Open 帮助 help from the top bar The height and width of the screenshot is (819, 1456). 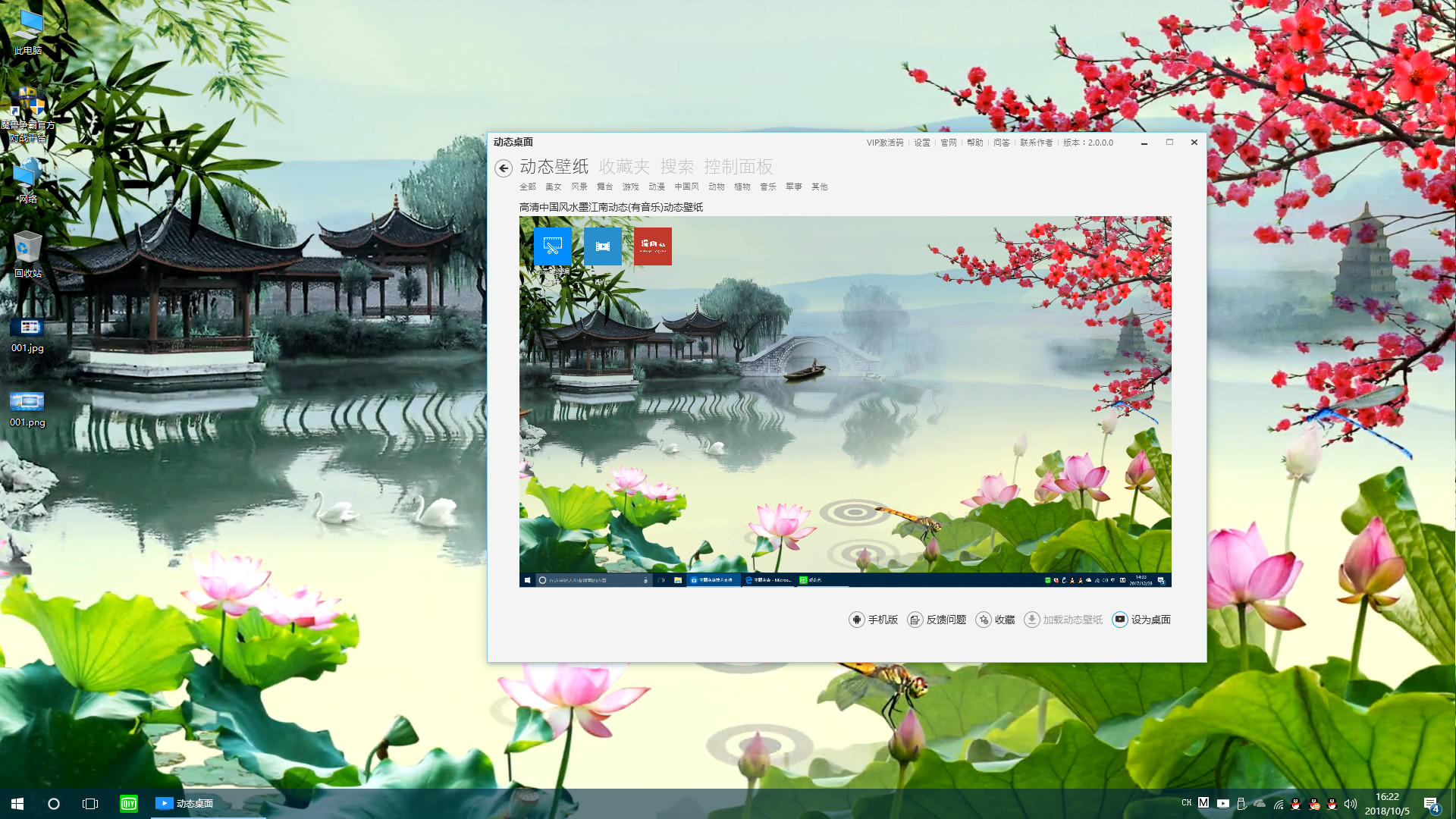[x=974, y=143]
